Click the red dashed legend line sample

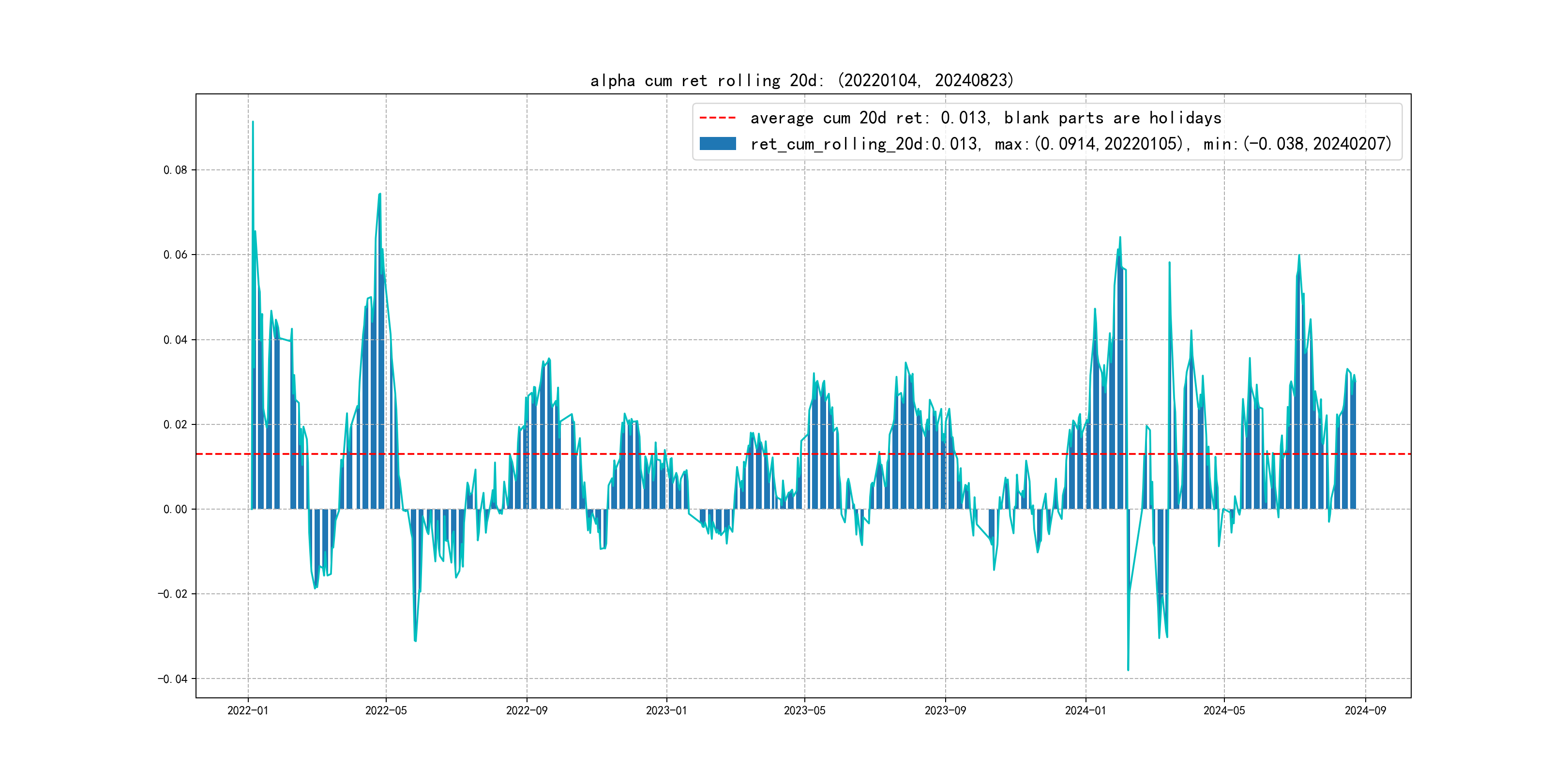click(x=717, y=118)
